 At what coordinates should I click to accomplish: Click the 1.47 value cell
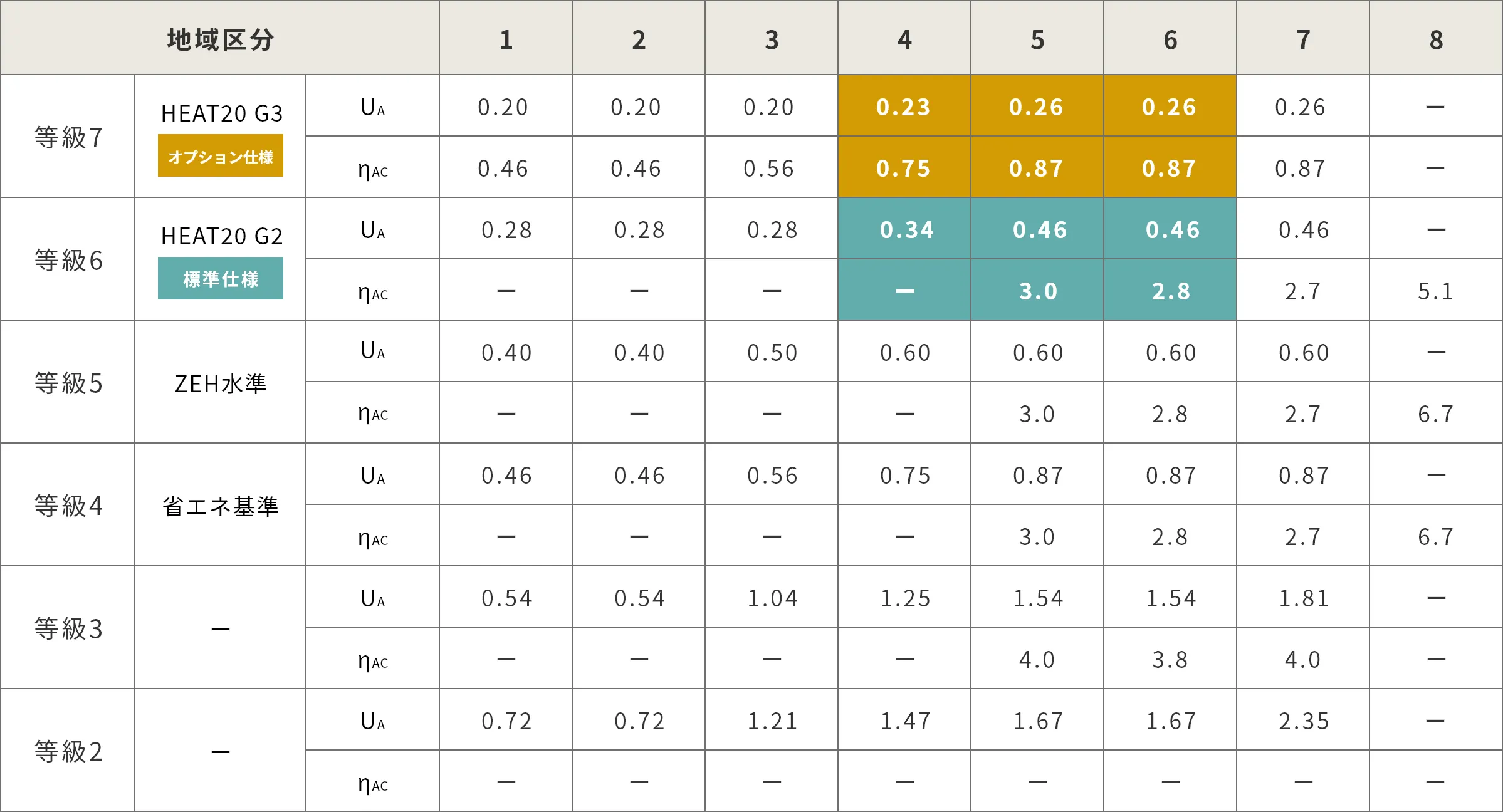[905, 721]
